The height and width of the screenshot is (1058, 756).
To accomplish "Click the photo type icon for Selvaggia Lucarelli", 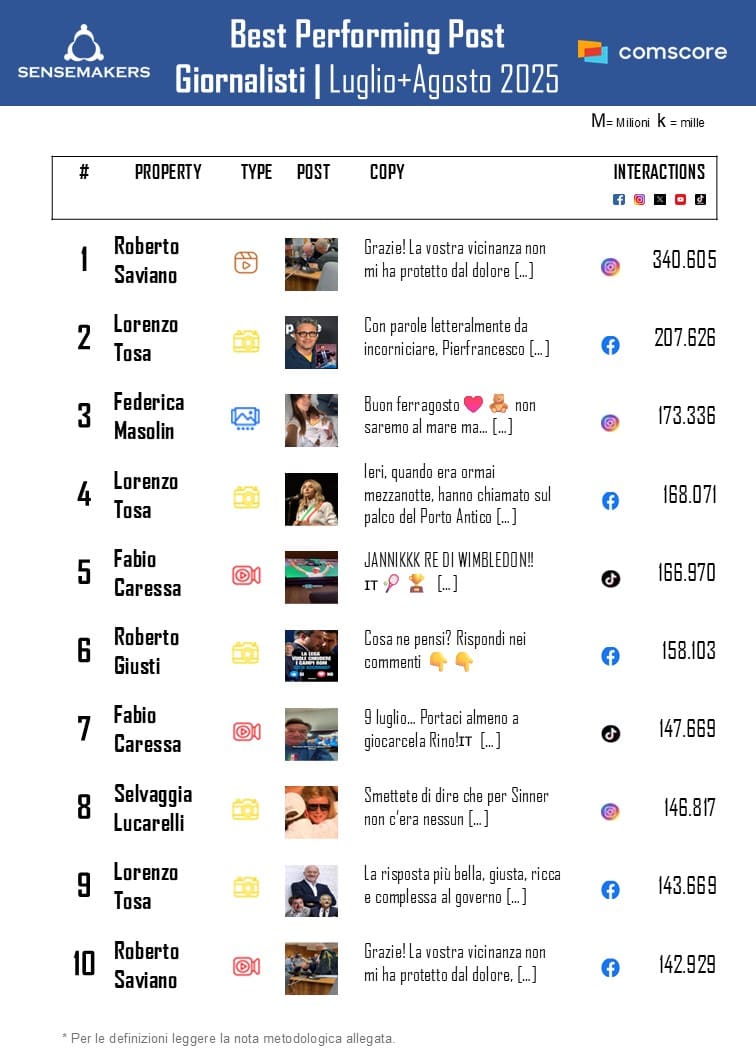I will click(x=246, y=809).
